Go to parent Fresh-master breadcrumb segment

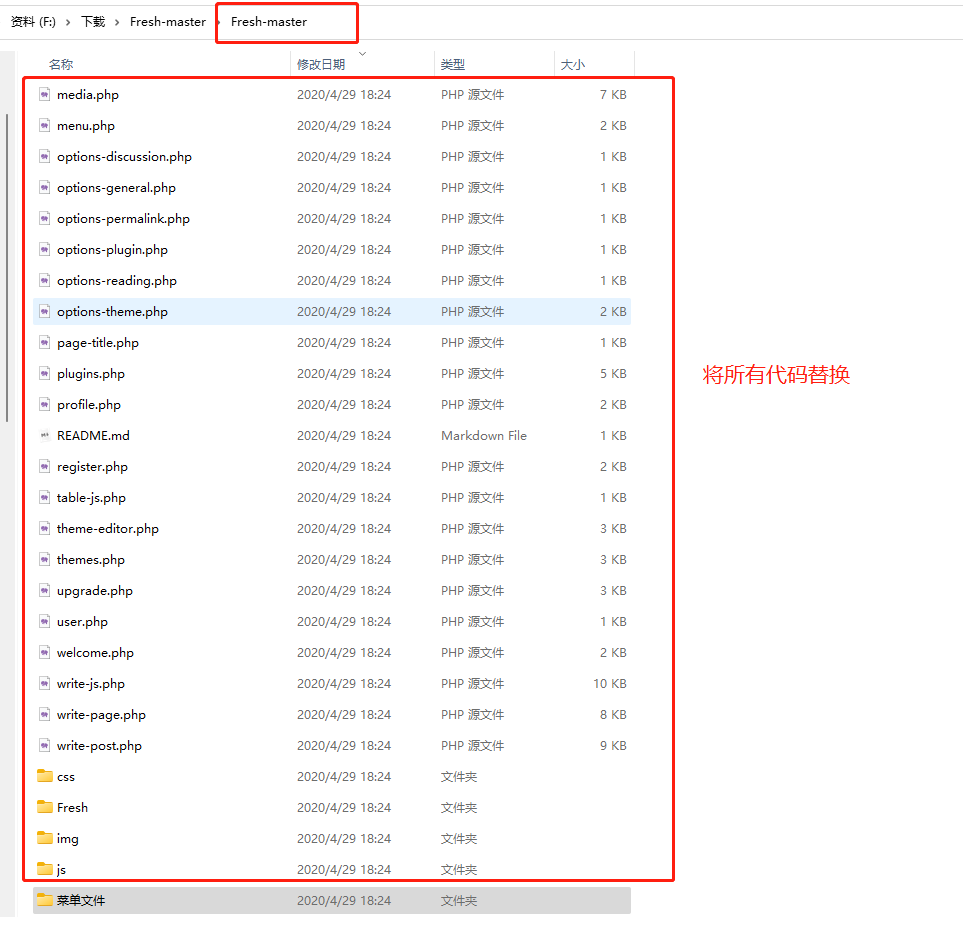(168, 22)
